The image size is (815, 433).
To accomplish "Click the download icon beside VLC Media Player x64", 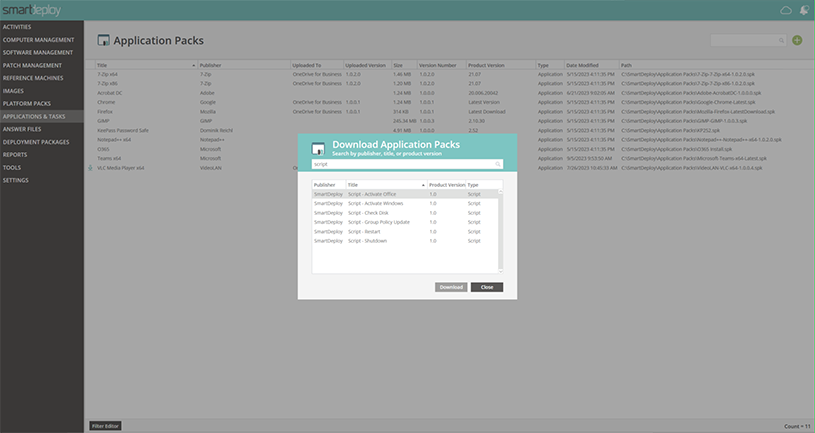I will (90, 168).
